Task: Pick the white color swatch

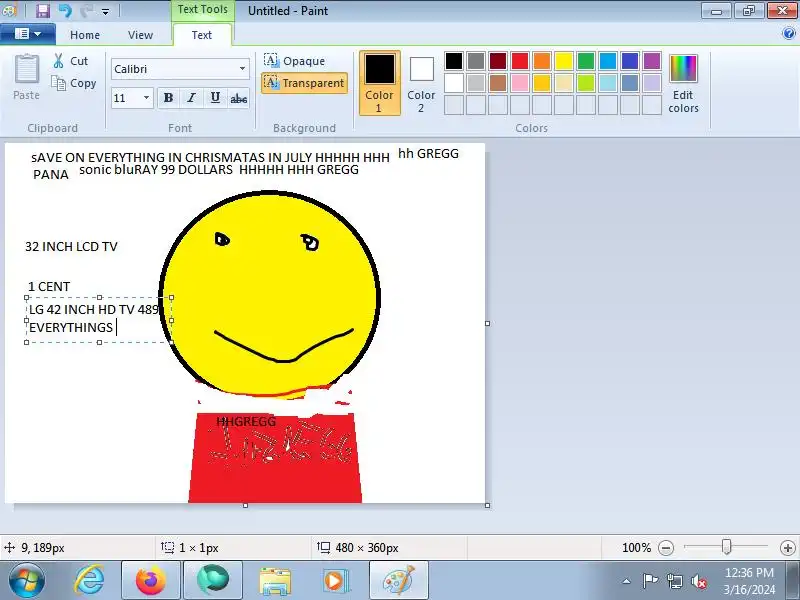Action: [454, 83]
